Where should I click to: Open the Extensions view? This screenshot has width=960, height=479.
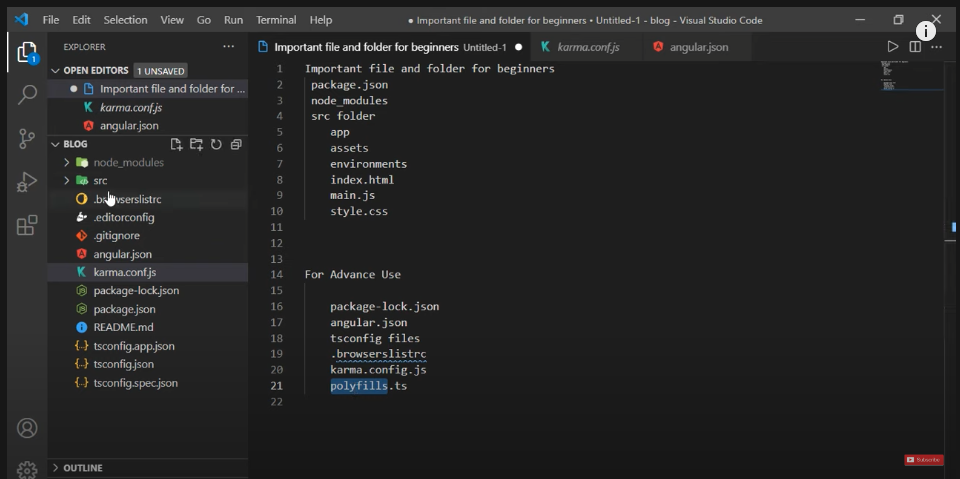(x=27, y=226)
